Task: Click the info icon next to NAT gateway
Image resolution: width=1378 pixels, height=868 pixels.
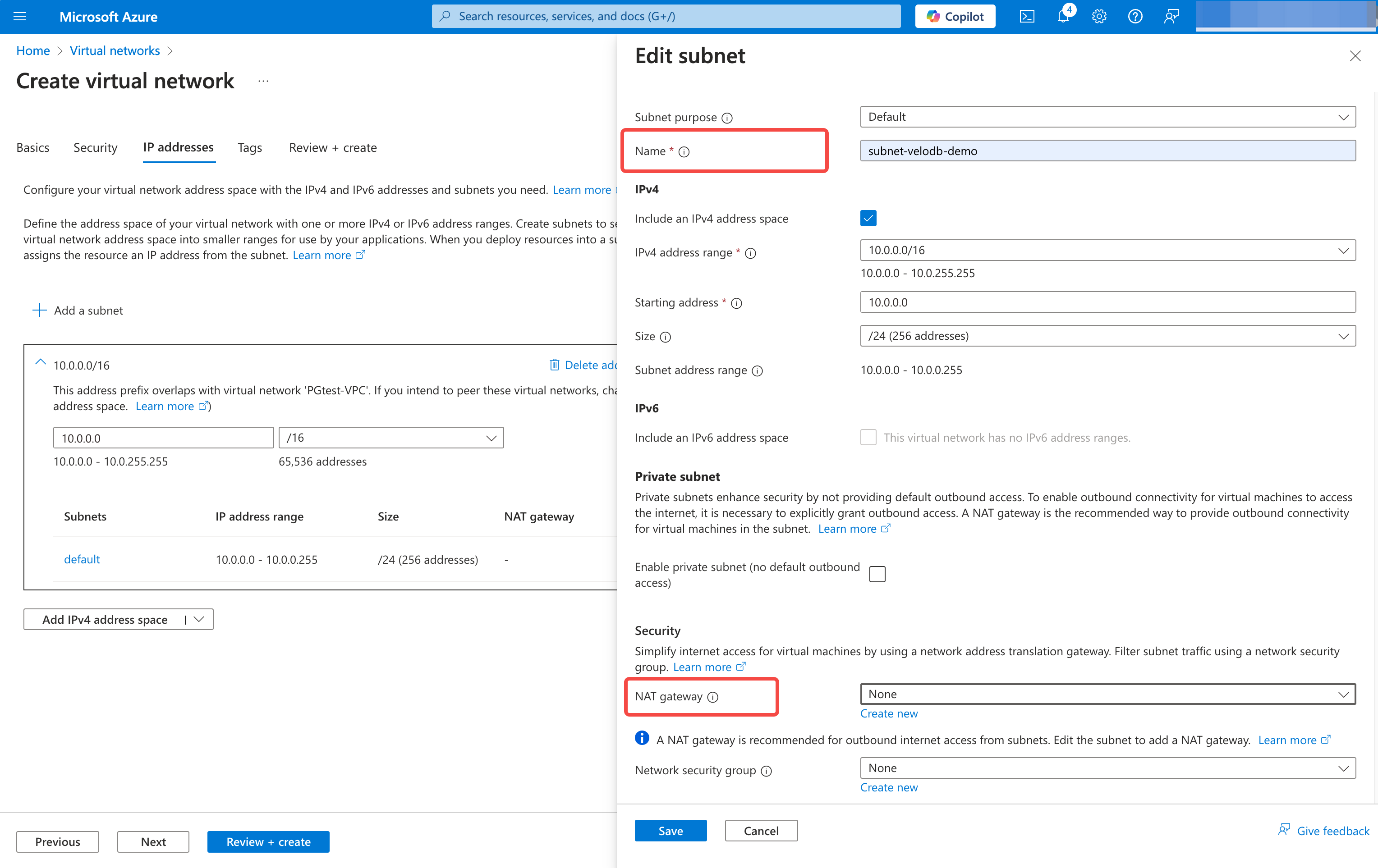Action: click(x=712, y=697)
